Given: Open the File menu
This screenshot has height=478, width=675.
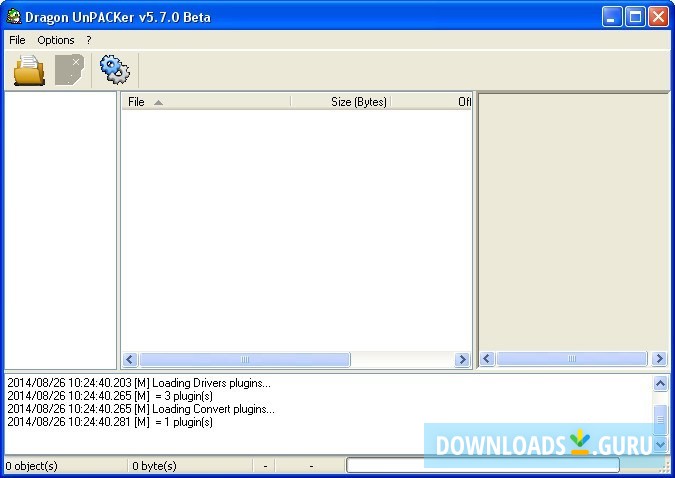Looking at the screenshot, I should (x=17, y=40).
